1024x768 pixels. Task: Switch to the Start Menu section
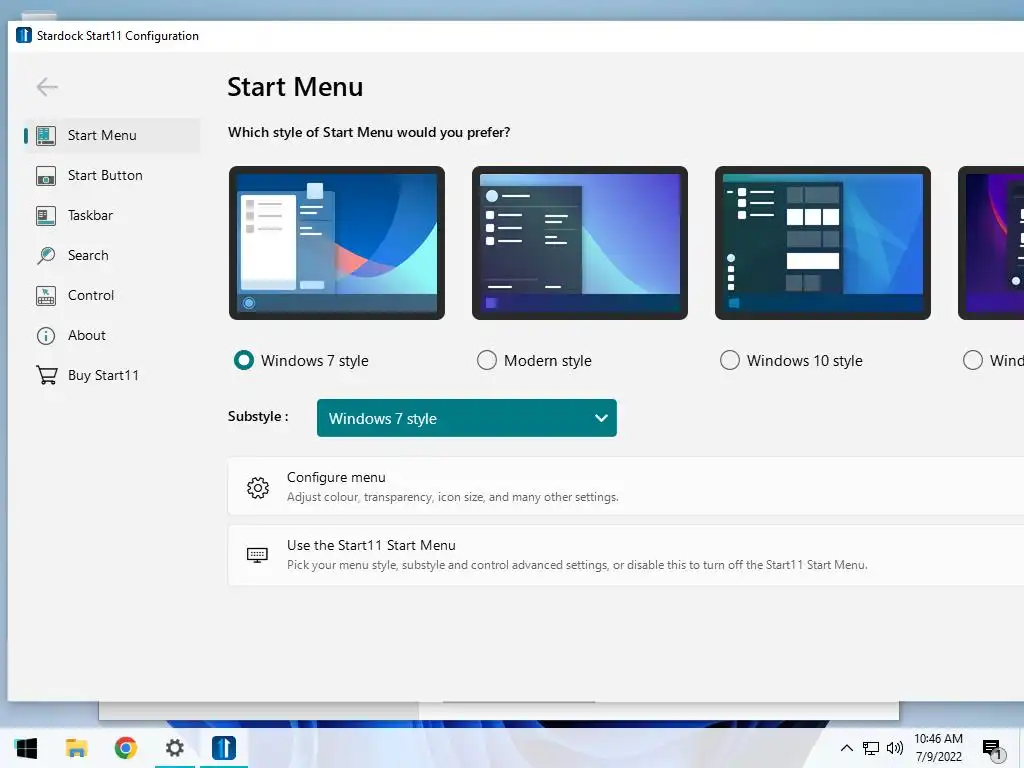(x=112, y=135)
